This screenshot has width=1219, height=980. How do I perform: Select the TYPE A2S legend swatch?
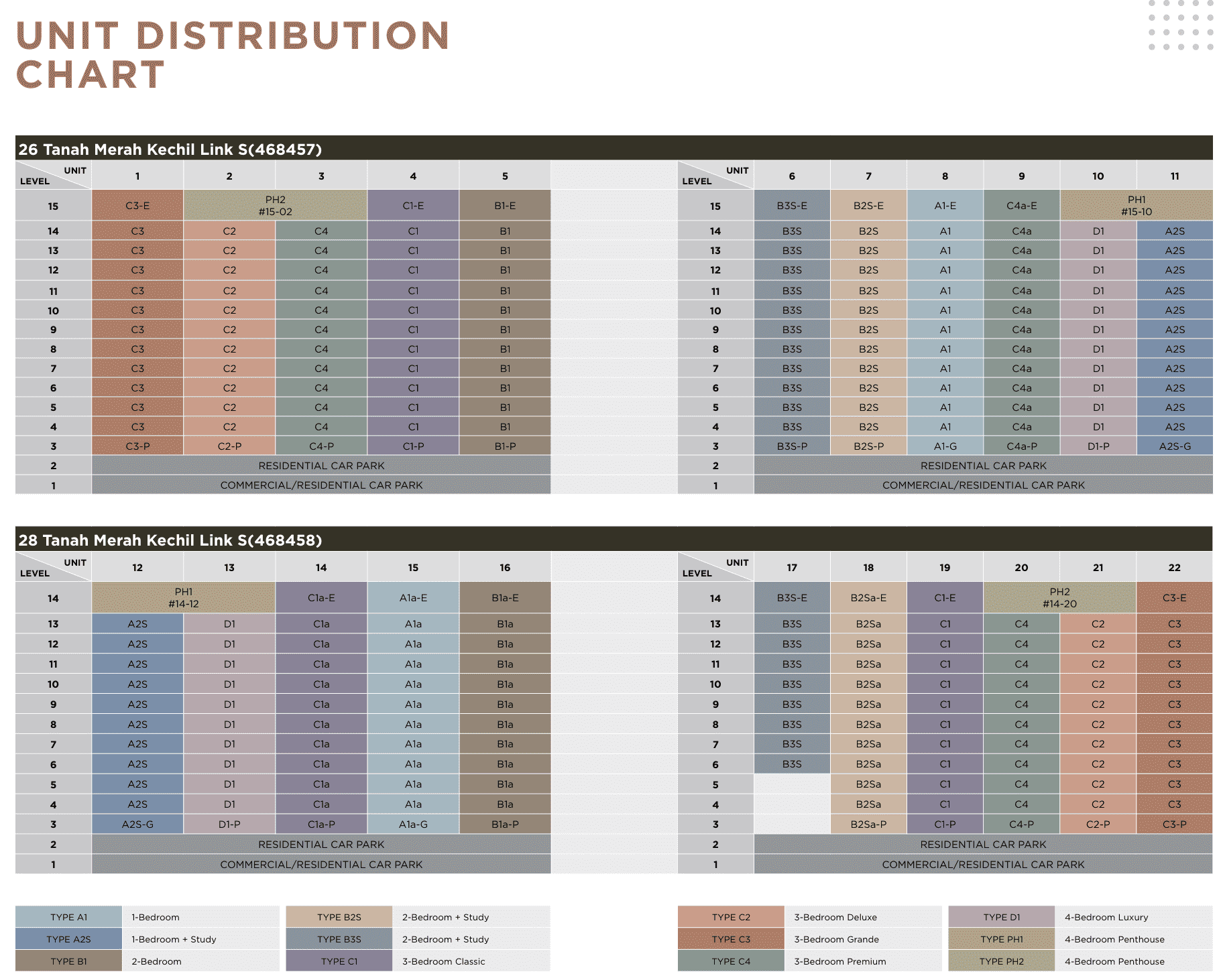[x=68, y=939]
